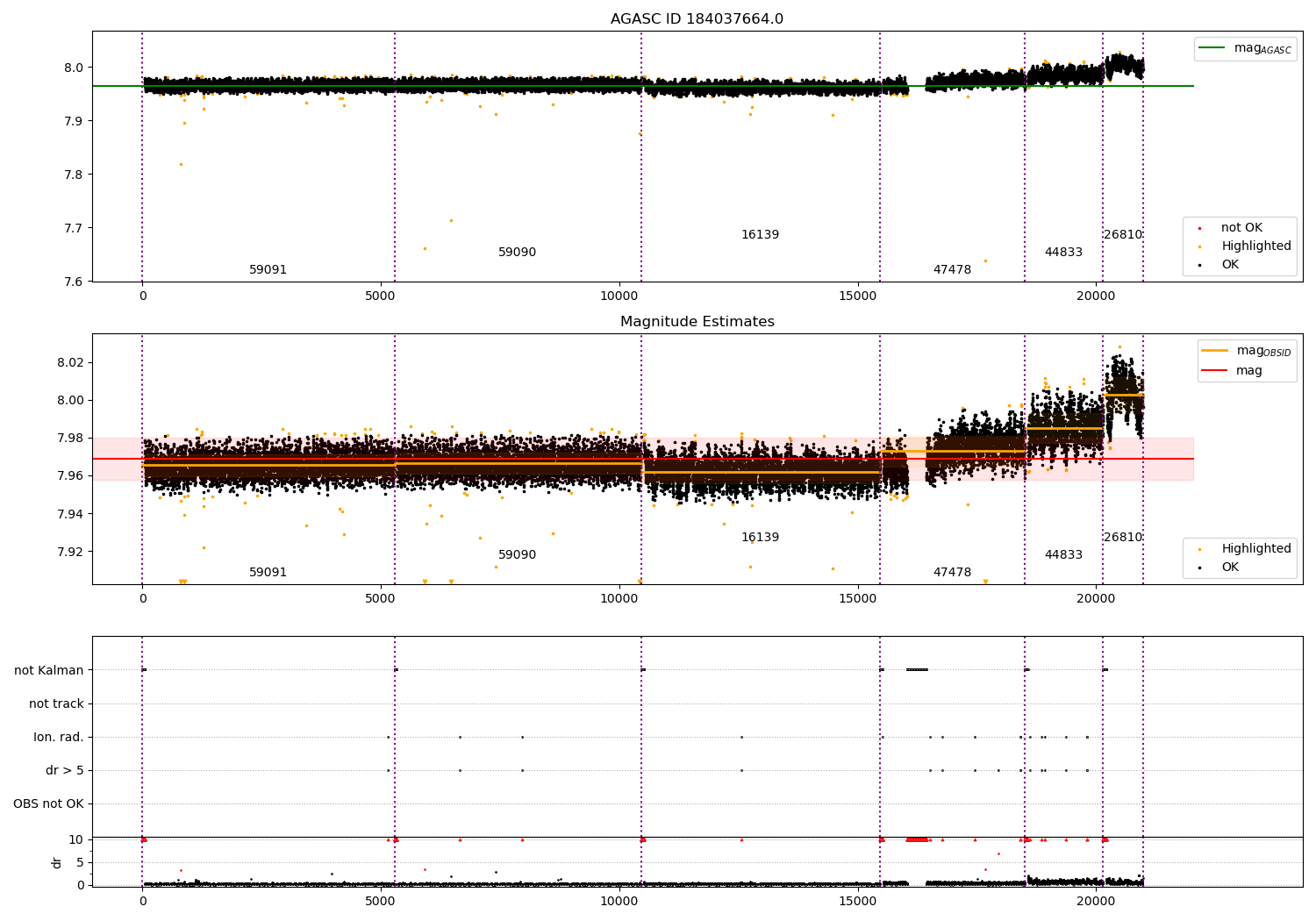Click the 'Magnitude Estimates' plot title
The width and height of the screenshot is (1316, 921).
[697, 322]
